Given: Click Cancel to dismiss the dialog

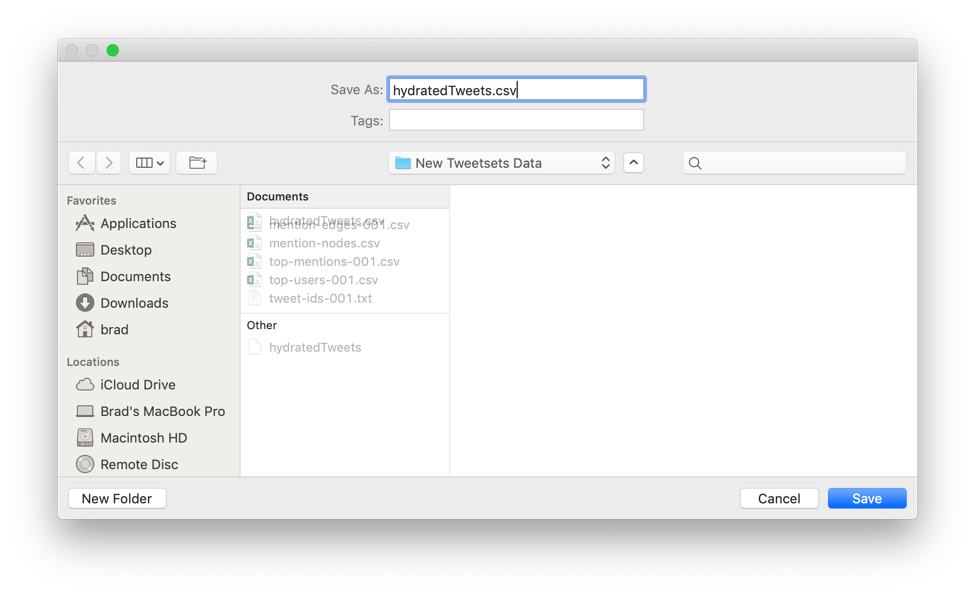Looking at the screenshot, I should [x=779, y=497].
